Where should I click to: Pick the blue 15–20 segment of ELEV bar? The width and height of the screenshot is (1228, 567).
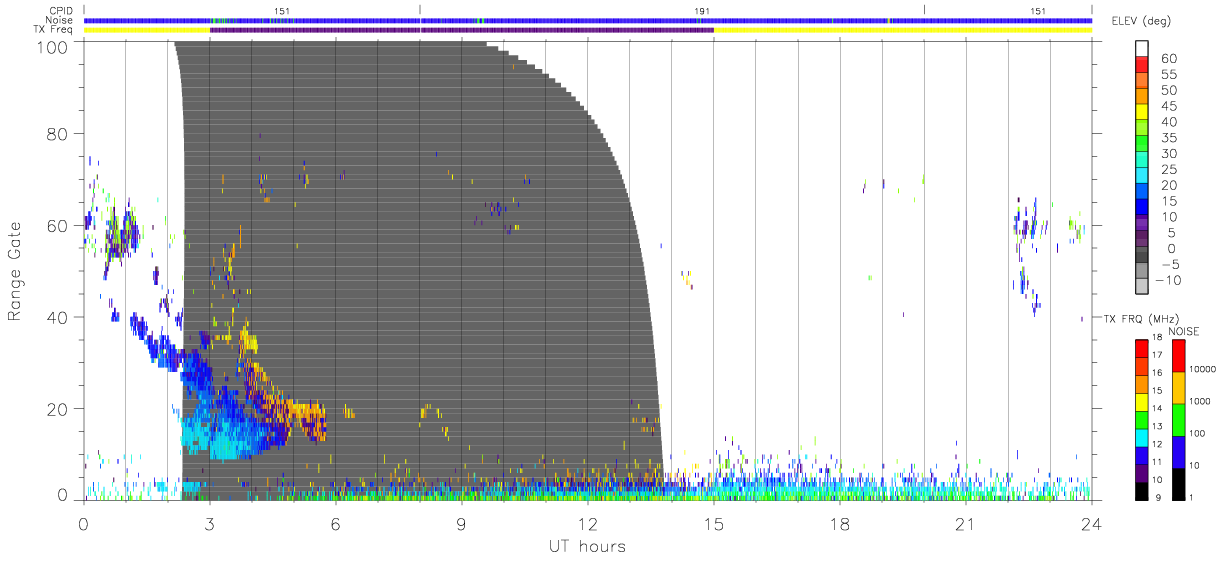1142,193
